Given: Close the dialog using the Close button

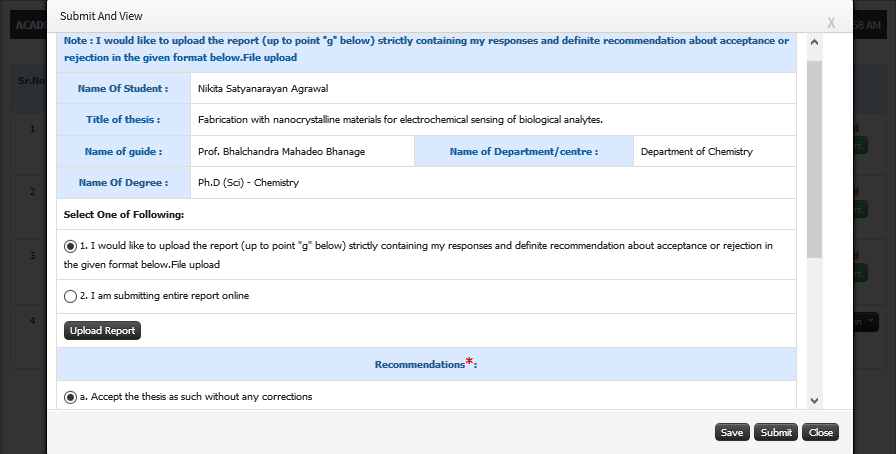Looking at the screenshot, I should tap(821, 432).
